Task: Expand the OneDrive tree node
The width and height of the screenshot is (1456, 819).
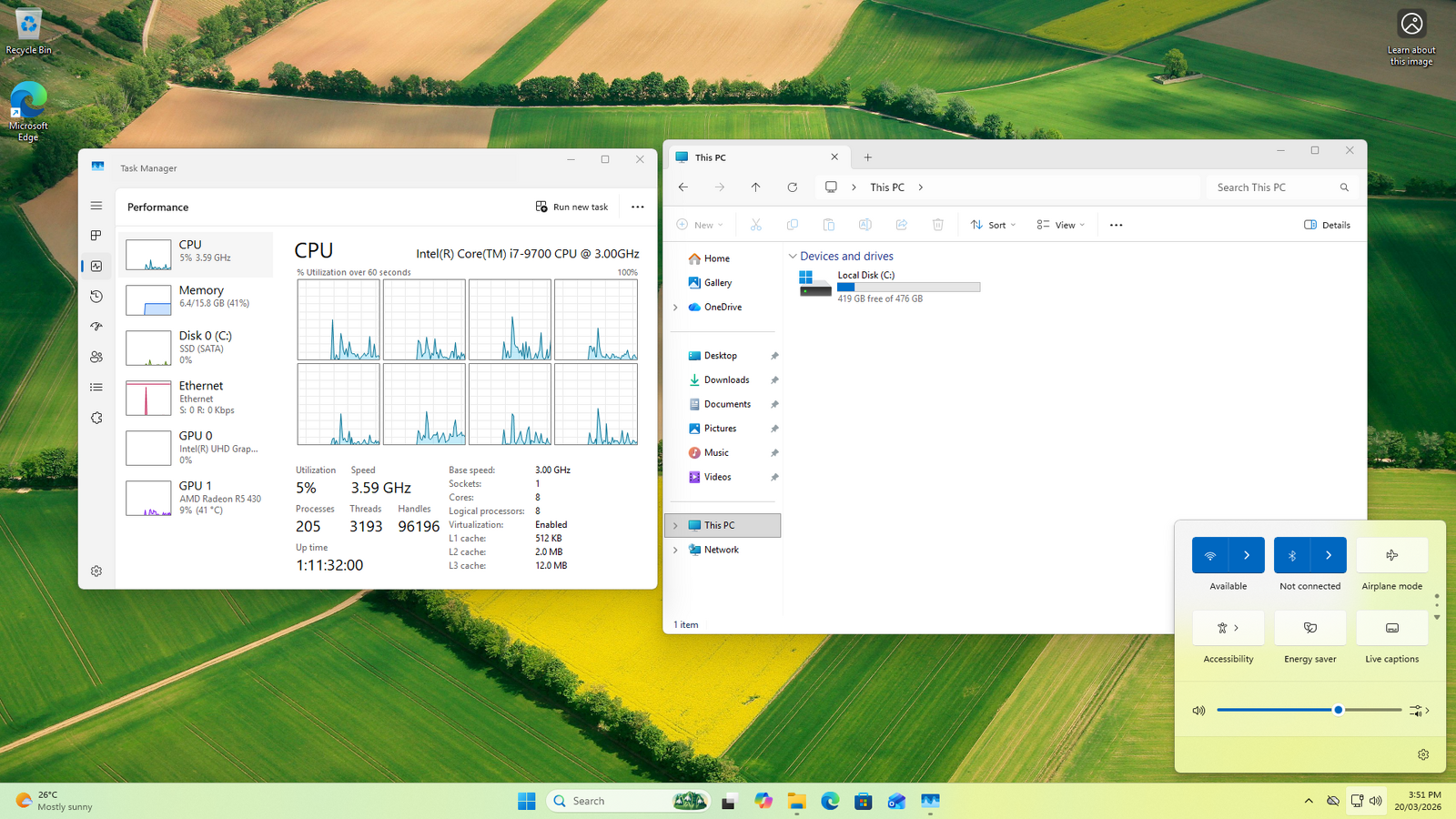Action: pos(675,308)
